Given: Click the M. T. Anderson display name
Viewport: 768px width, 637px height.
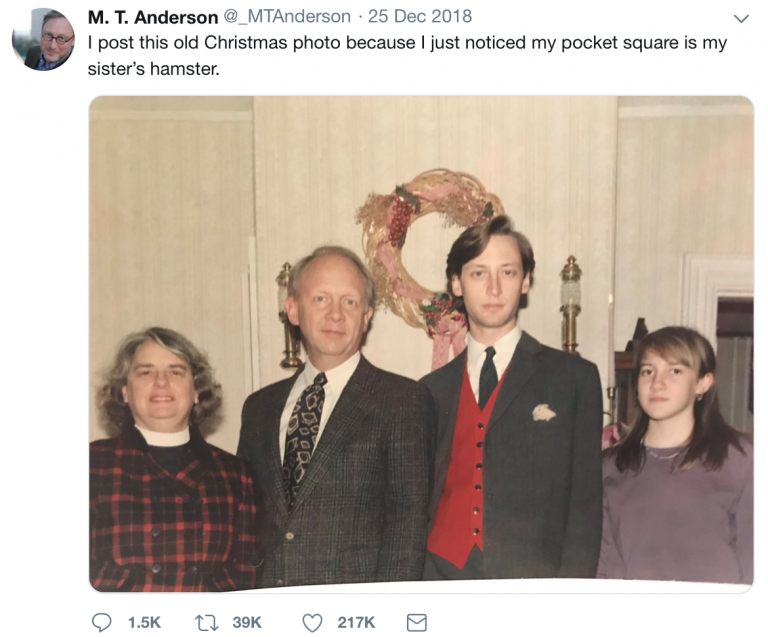Looking at the screenshot, I should coord(153,17).
